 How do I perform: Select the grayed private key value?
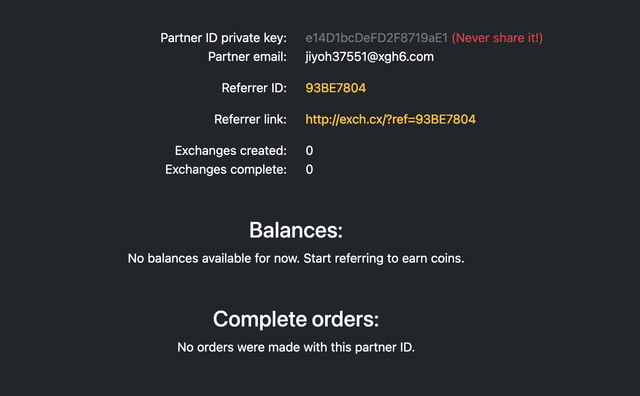click(376, 38)
